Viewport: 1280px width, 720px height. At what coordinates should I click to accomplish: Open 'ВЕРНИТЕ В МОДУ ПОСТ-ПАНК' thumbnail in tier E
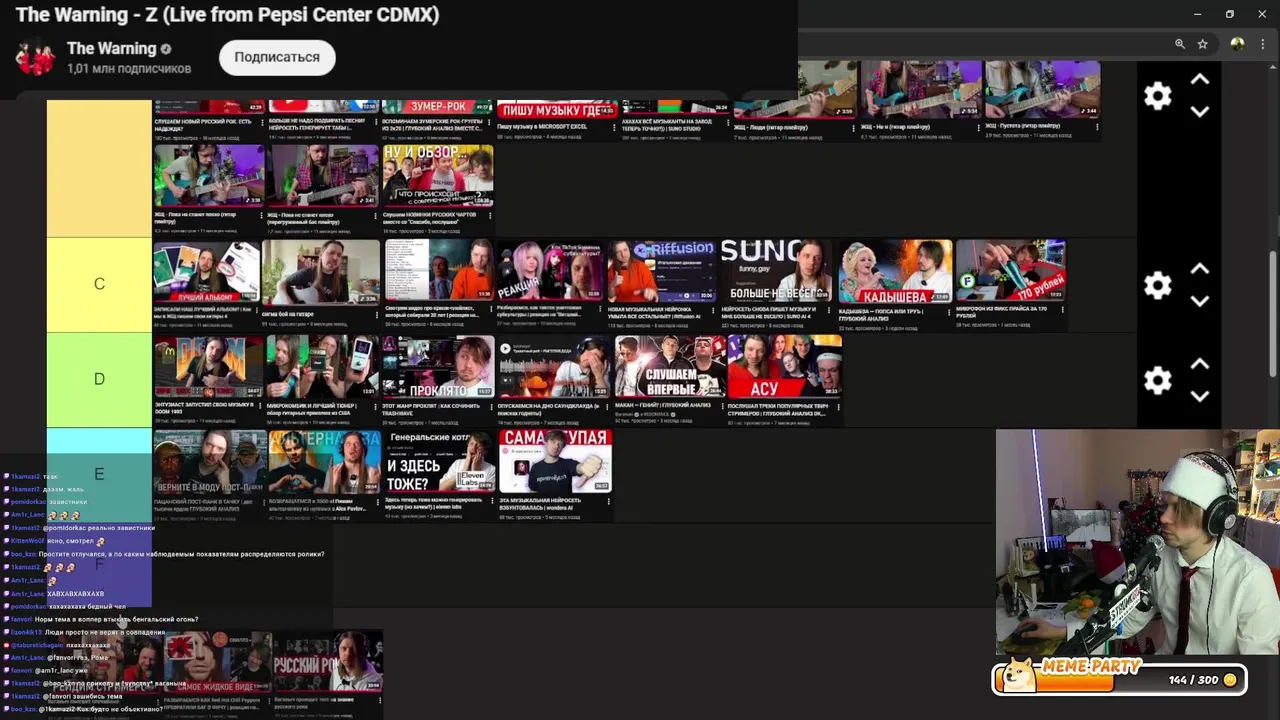pyautogui.click(x=208, y=462)
